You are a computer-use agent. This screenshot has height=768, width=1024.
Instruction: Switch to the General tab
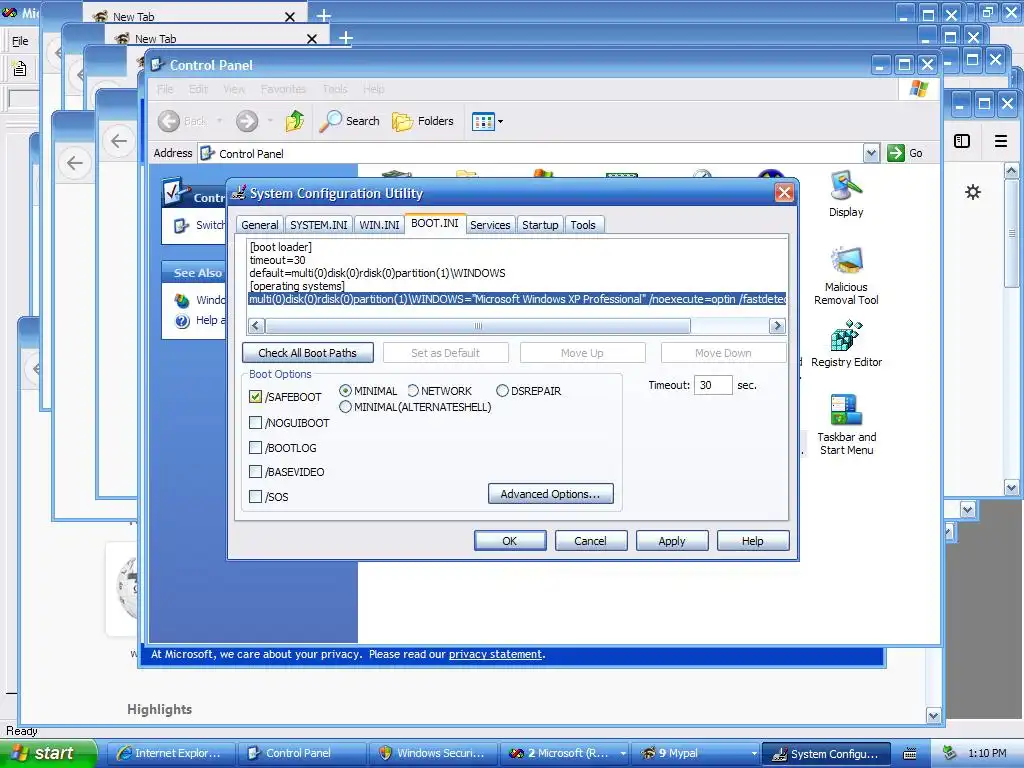[x=259, y=225]
